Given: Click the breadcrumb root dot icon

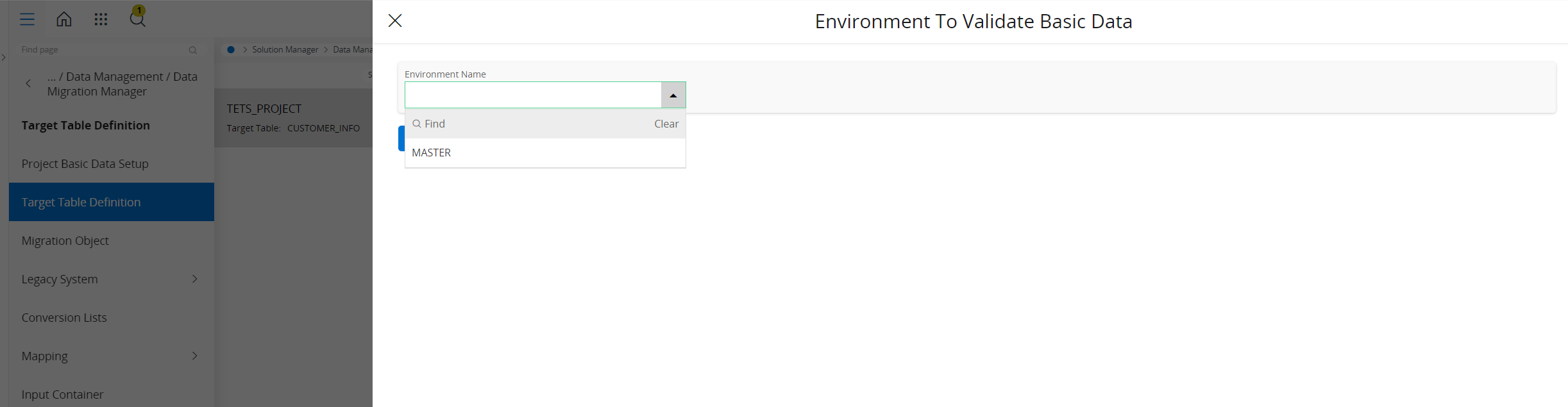Looking at the screenshot, I should coord(231,49).
